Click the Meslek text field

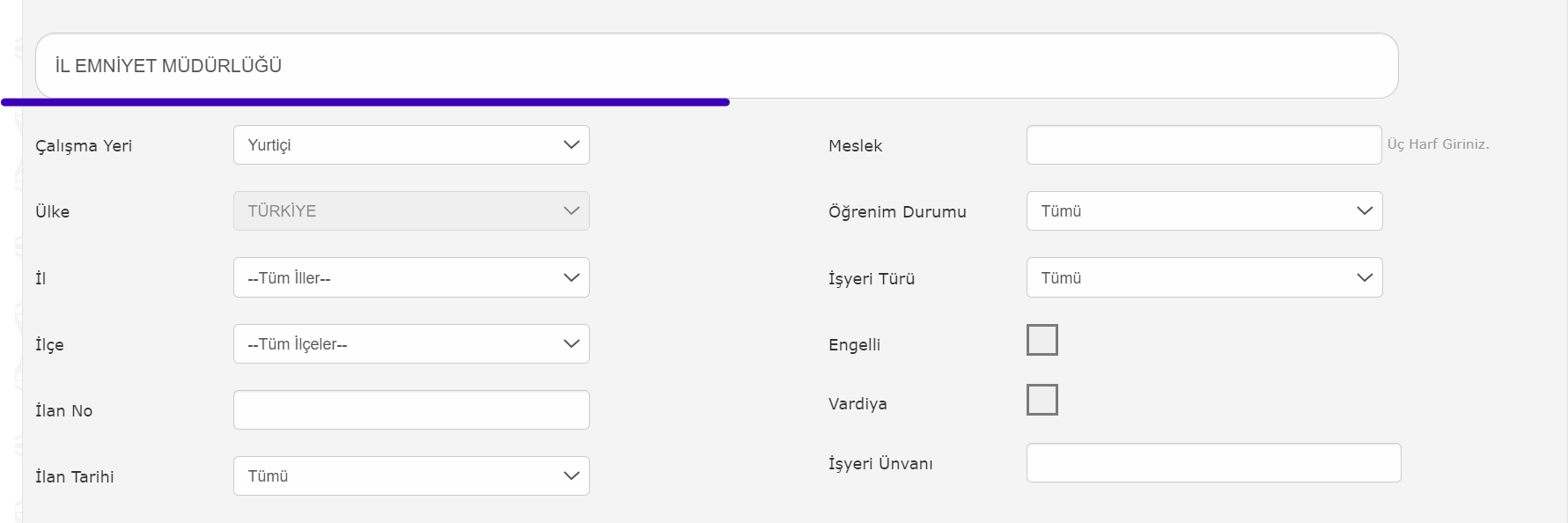1204,145
